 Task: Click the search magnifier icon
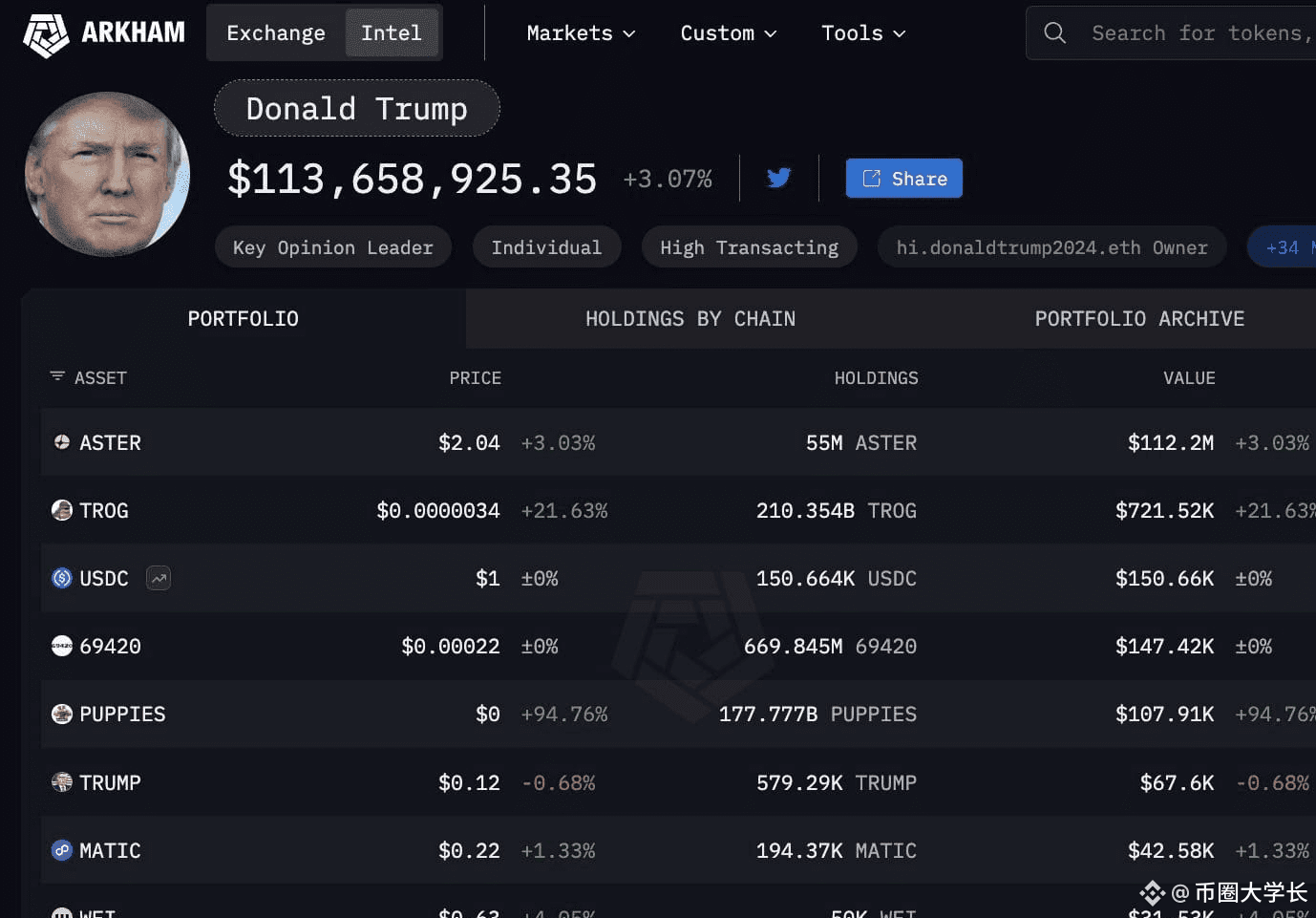1054,32
